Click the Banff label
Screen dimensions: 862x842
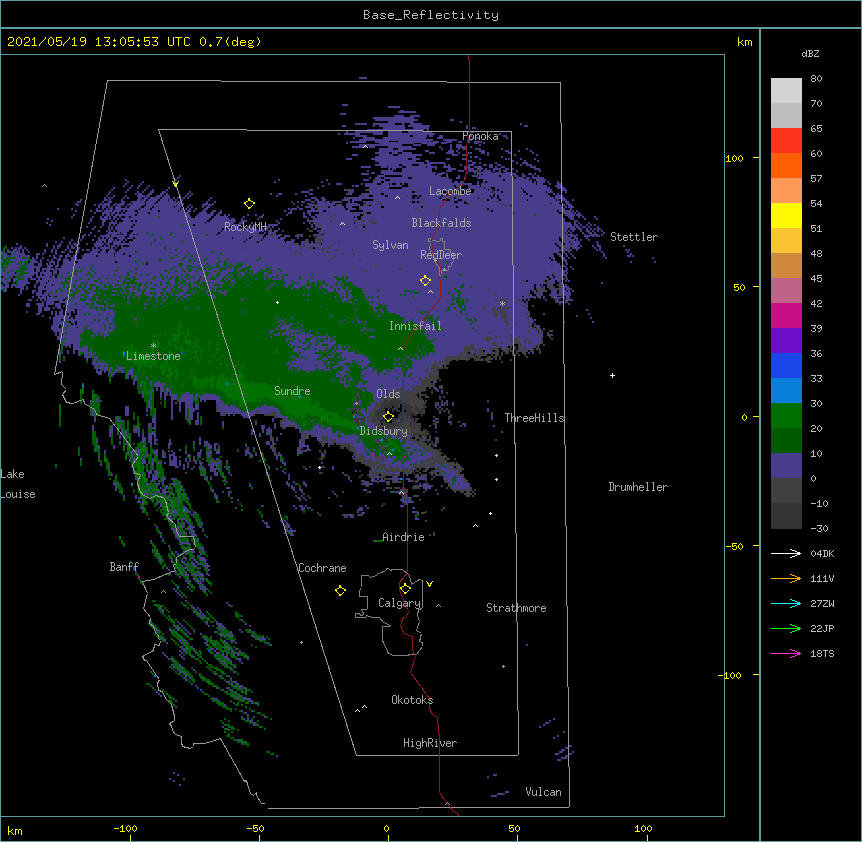point(124,567)
